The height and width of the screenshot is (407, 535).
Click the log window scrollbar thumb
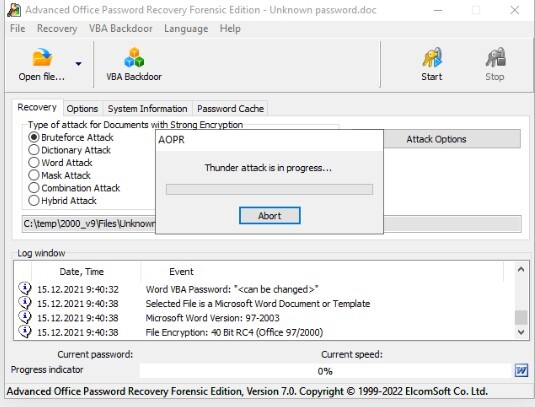[x=521, y=317]
